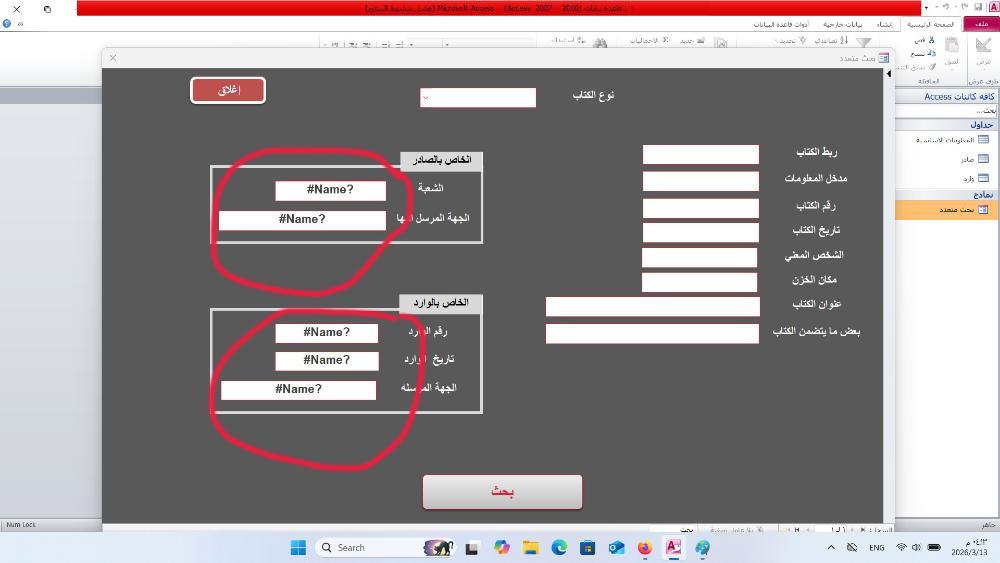Collapse the navigation pane shutter arrow
This screenshot has width=1000, height=563.
pos(890,72)
